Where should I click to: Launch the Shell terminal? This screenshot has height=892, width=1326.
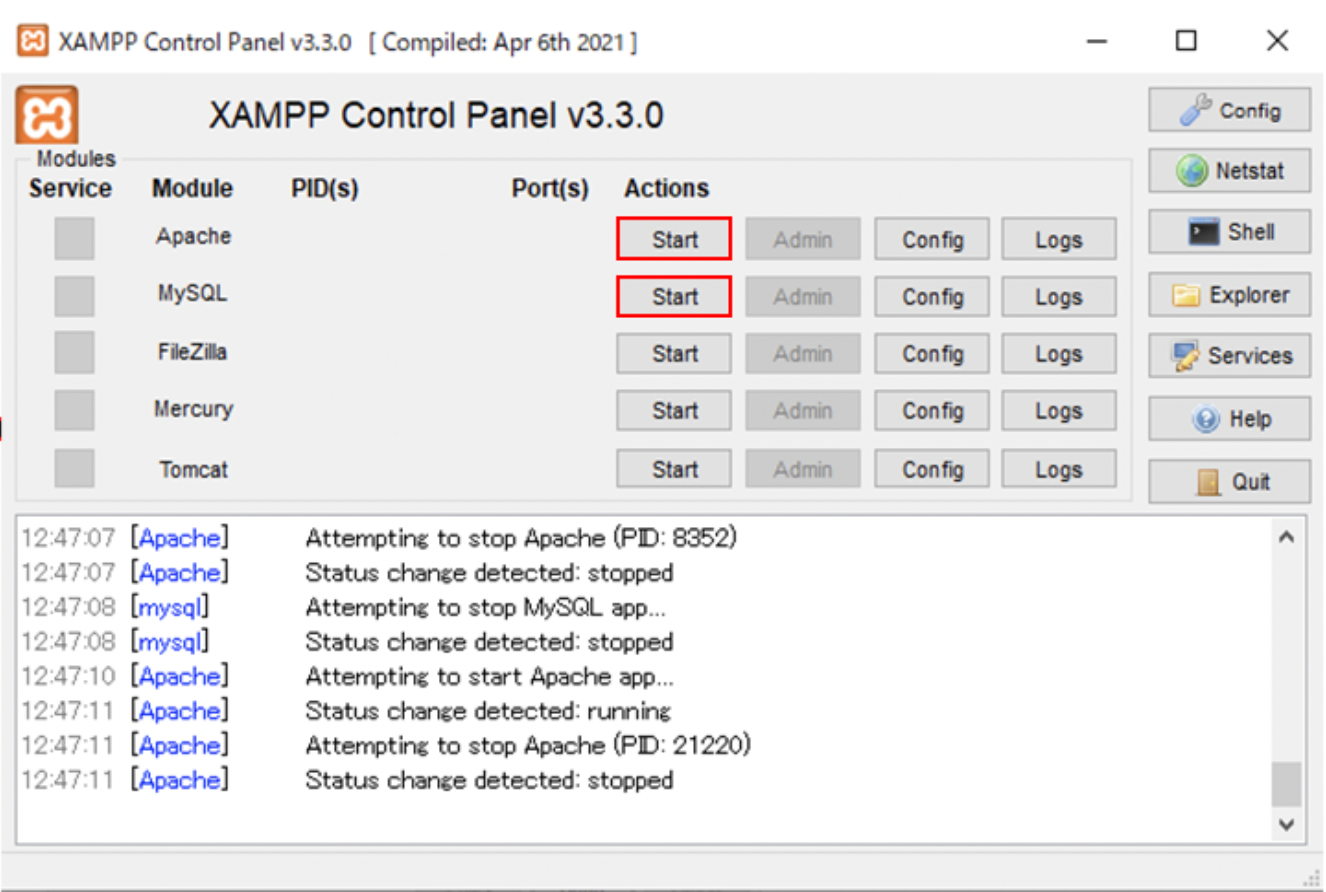(1229, 232)
